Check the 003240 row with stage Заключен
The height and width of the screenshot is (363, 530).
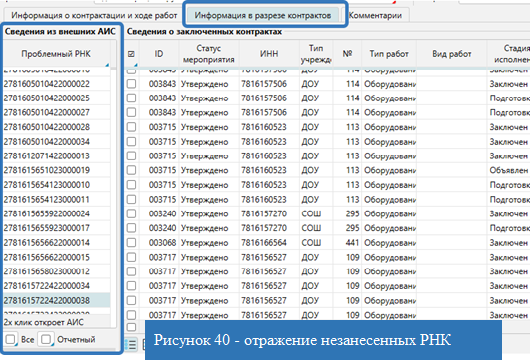(131, 214)
